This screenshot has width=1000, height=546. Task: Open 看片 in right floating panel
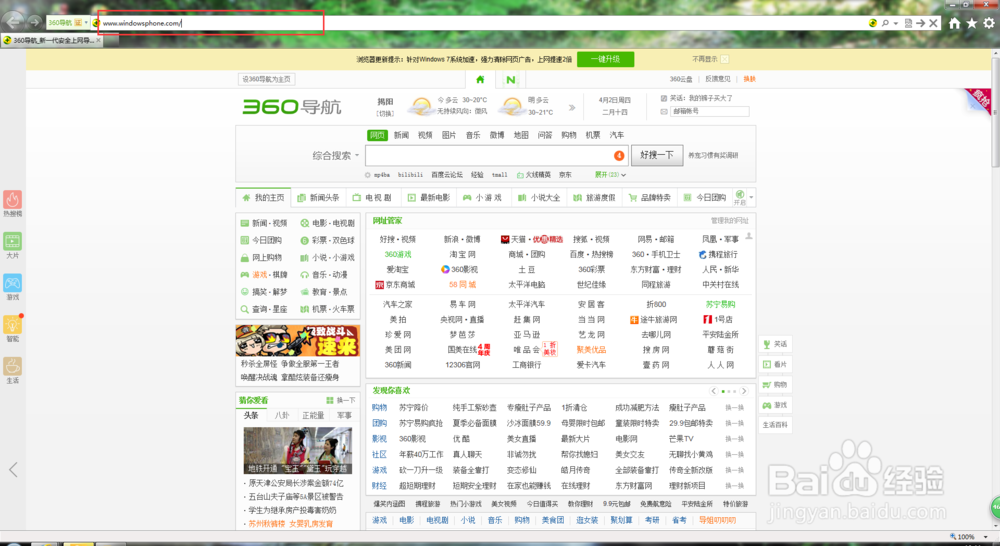775,365
